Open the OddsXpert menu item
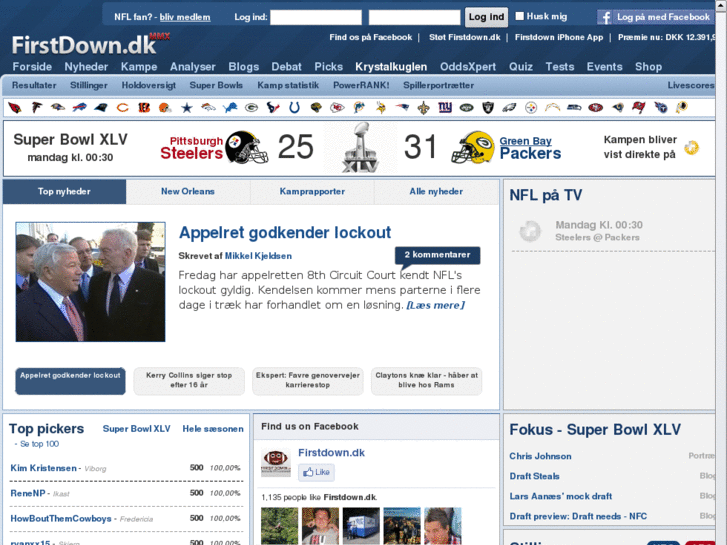Image resolution: width=727 pixels, height=545 pixels. (468, 67)
